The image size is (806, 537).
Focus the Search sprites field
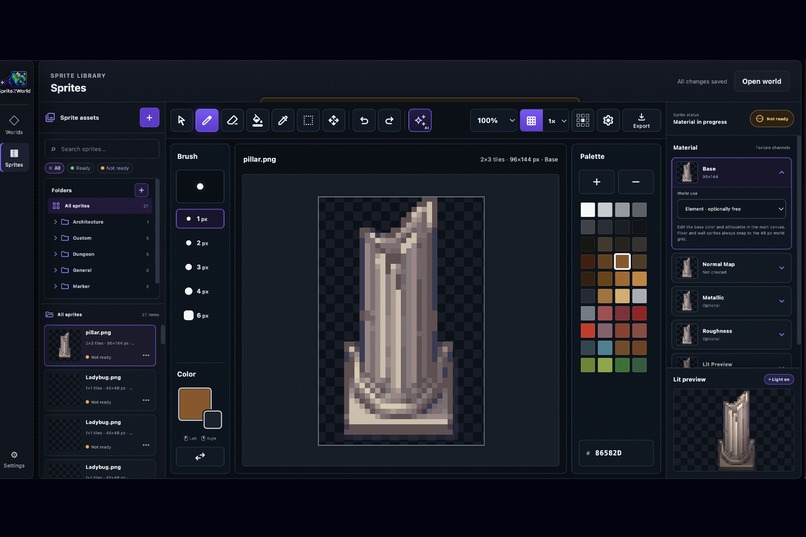coord(102,149)
